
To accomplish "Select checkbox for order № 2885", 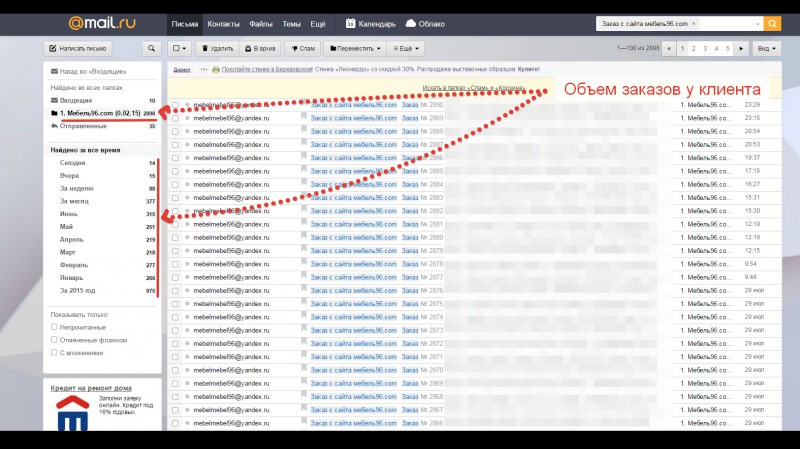I will click(x=175, y=171).
